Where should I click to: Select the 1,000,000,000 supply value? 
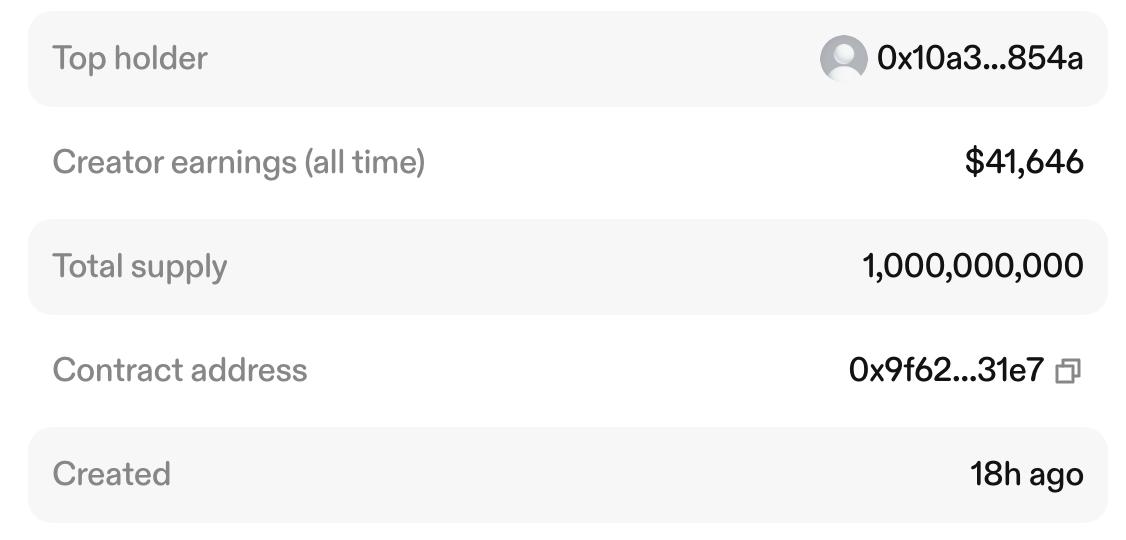pyautogui.click(x=972, y=267)
